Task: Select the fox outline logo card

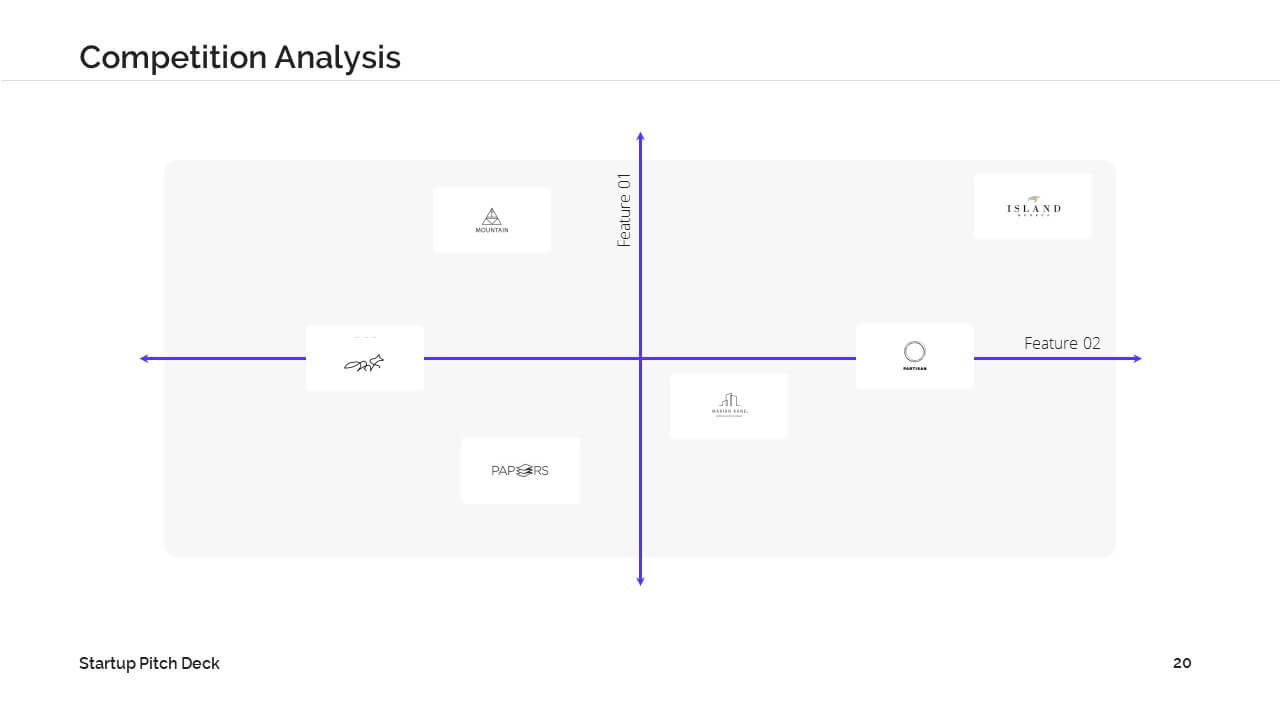Action: [x=365, y=358]
